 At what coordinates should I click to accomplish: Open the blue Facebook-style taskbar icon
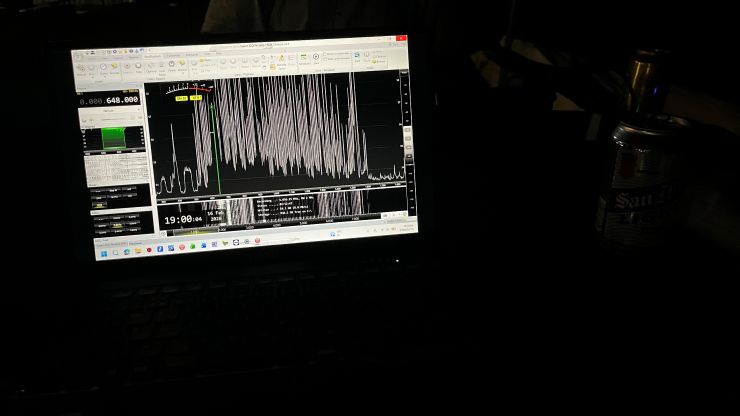158,249
